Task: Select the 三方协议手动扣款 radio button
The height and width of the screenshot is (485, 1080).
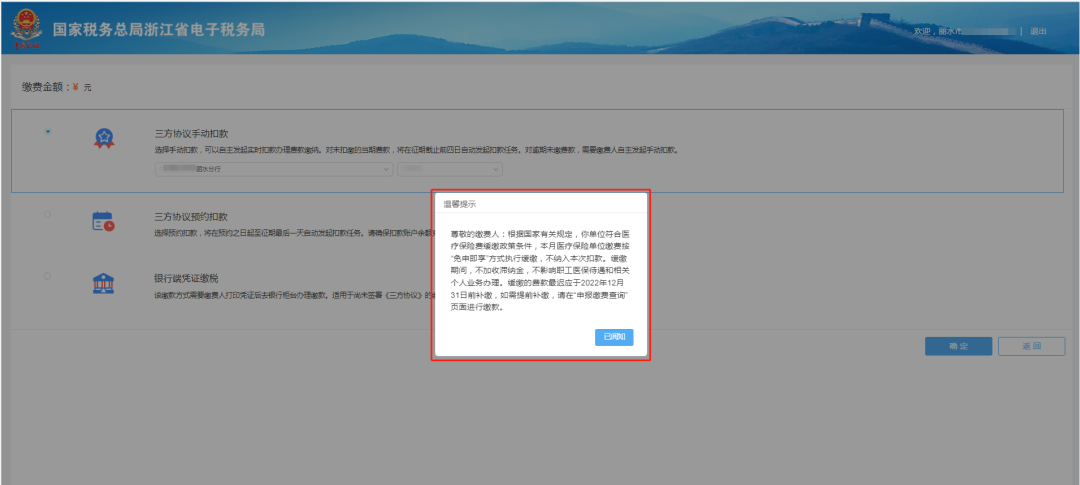Action: 47,132
